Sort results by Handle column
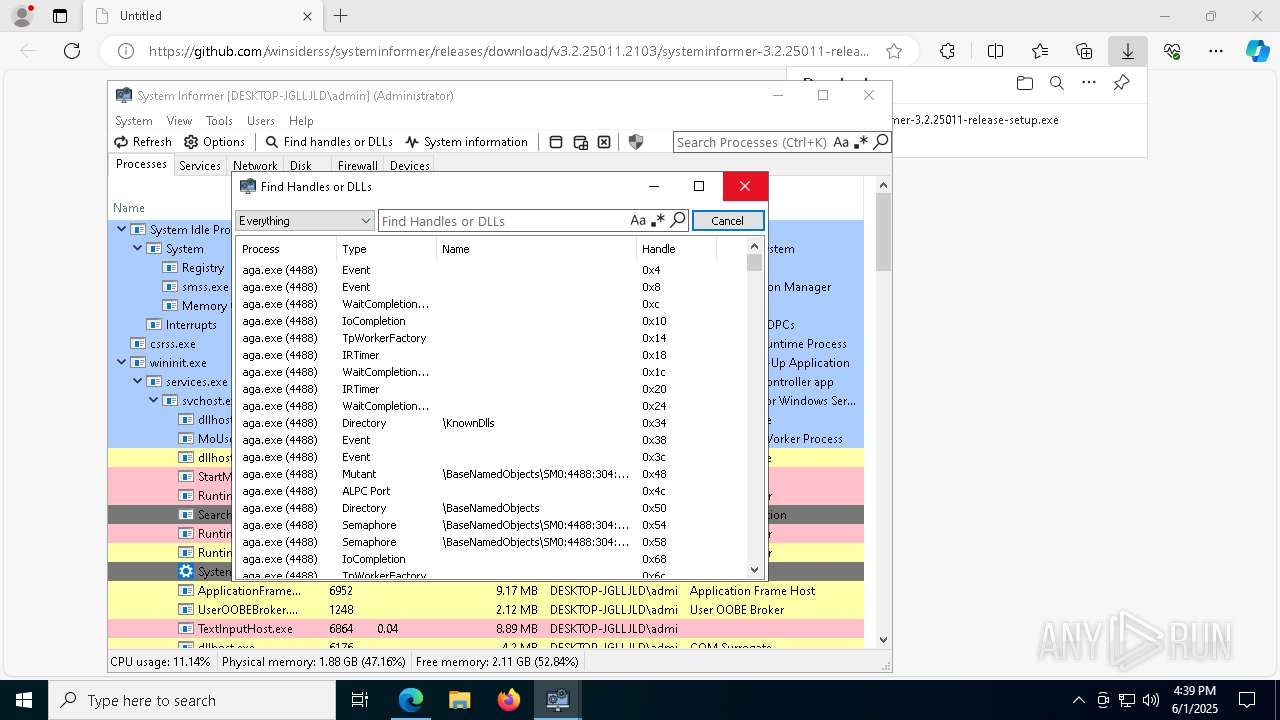 [x=676, y=249]
